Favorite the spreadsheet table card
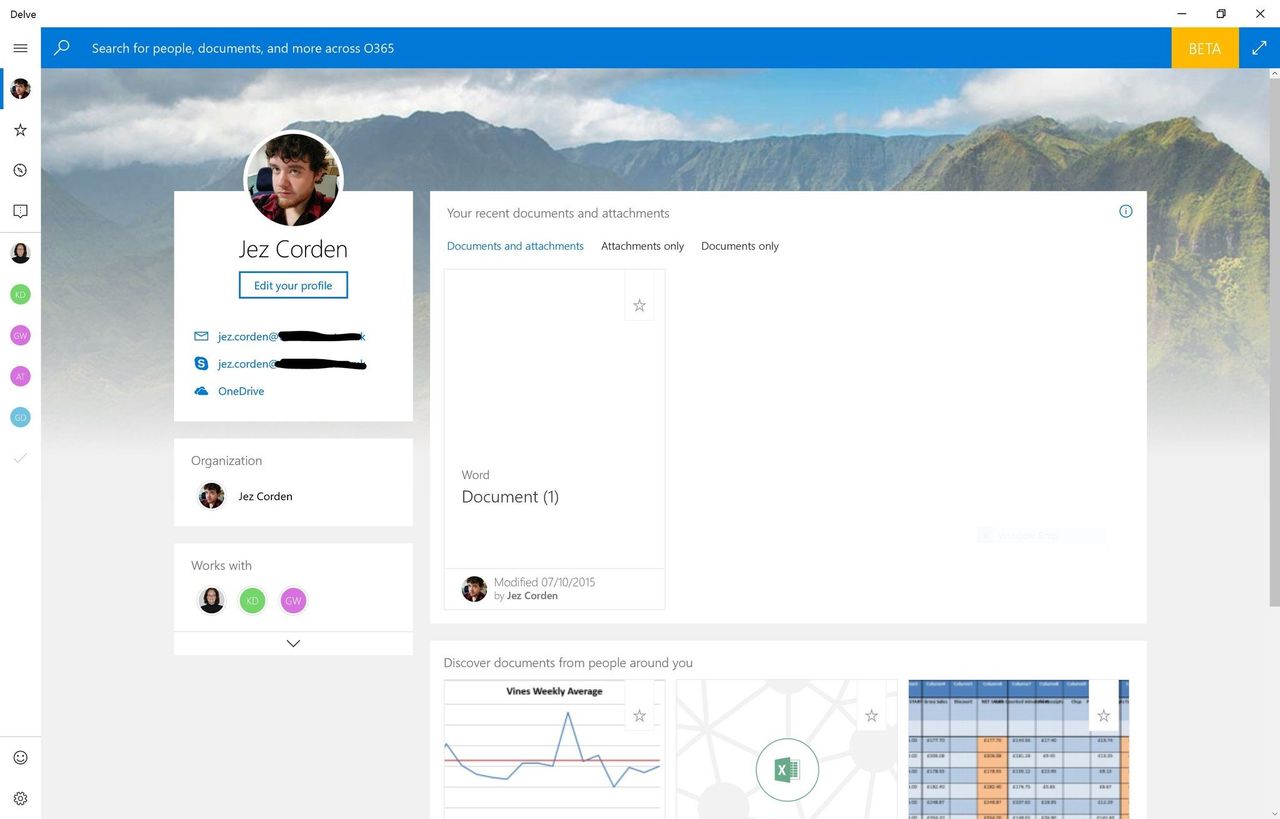This screenshot has height=819, width=1280. (x=1104, y=716)
